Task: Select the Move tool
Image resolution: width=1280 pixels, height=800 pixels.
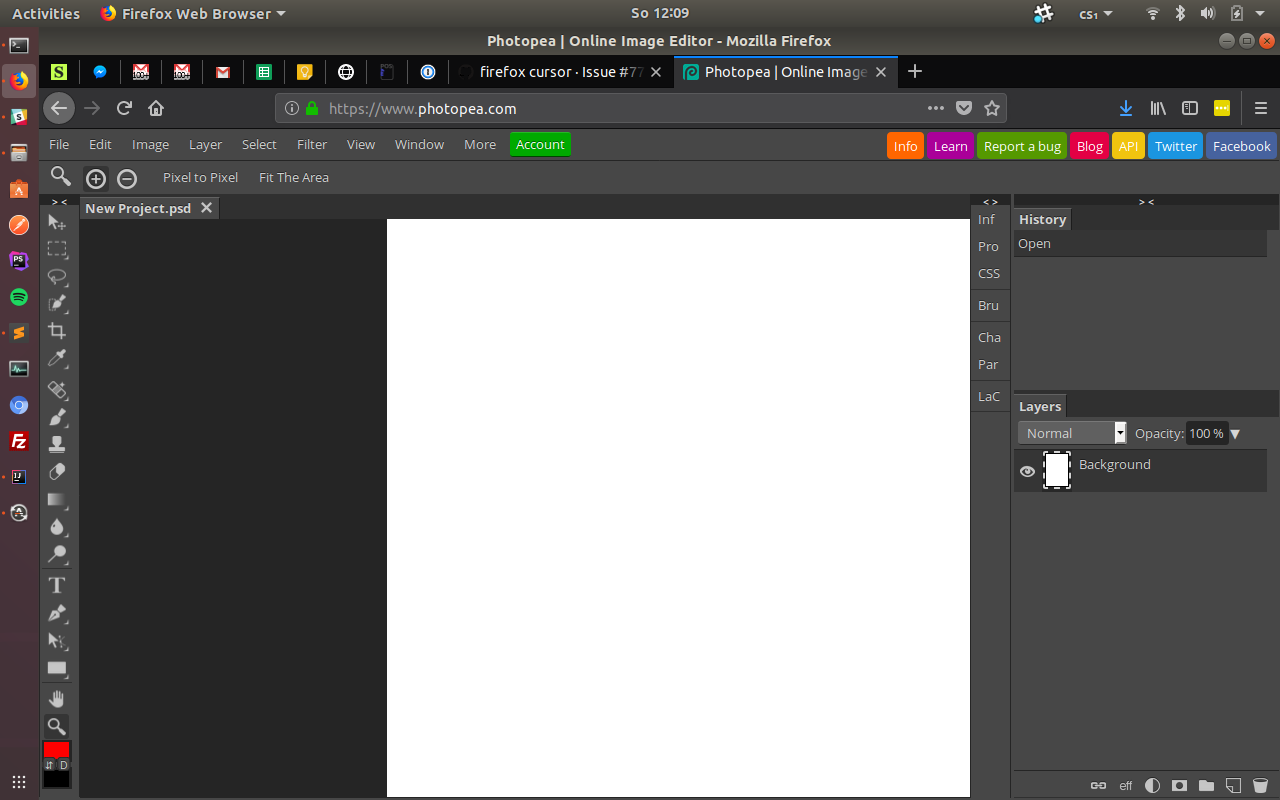Action: [57, 223]
